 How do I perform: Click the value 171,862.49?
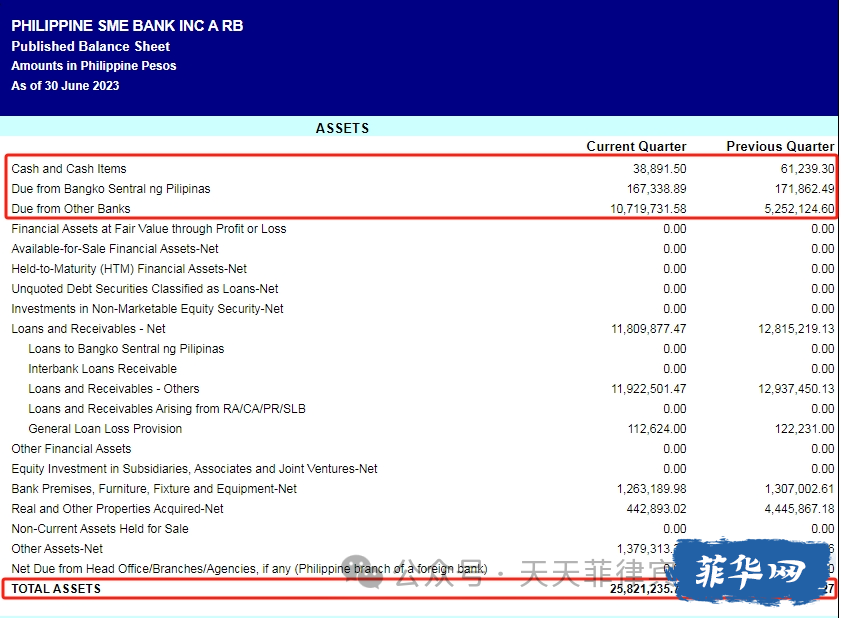(805, 189)
